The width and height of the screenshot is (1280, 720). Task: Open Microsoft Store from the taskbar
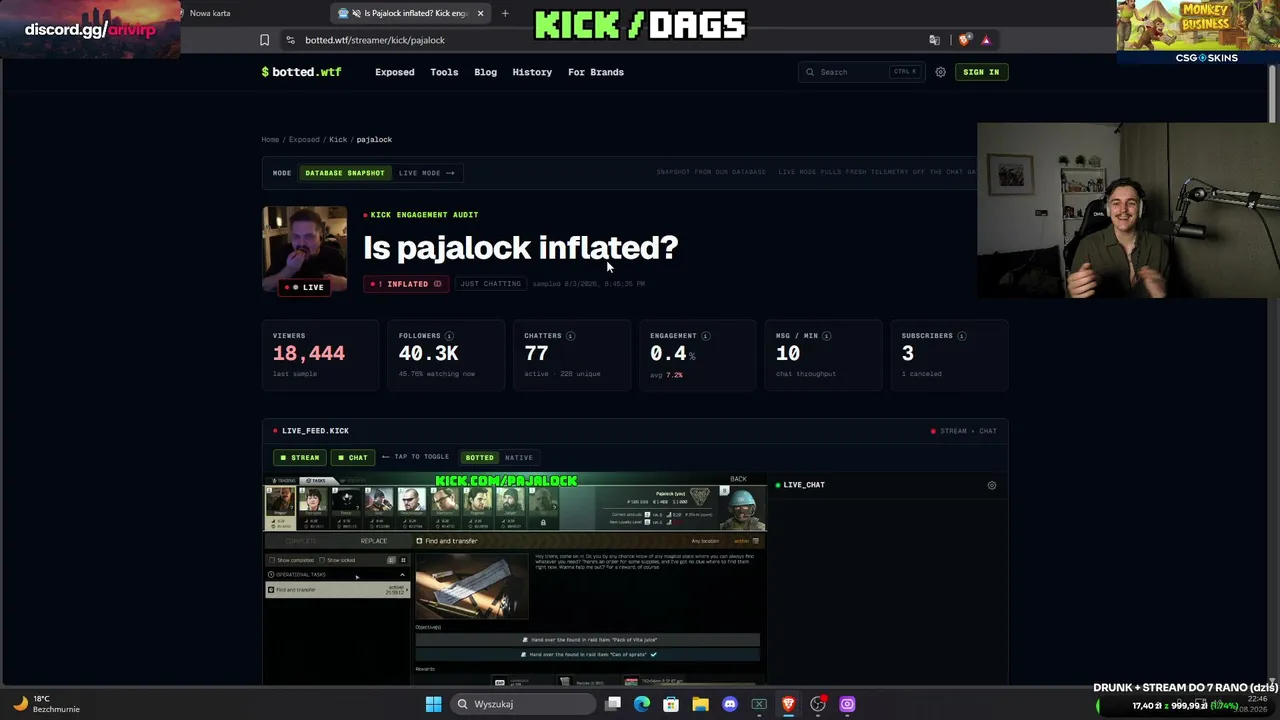[671, 704]
